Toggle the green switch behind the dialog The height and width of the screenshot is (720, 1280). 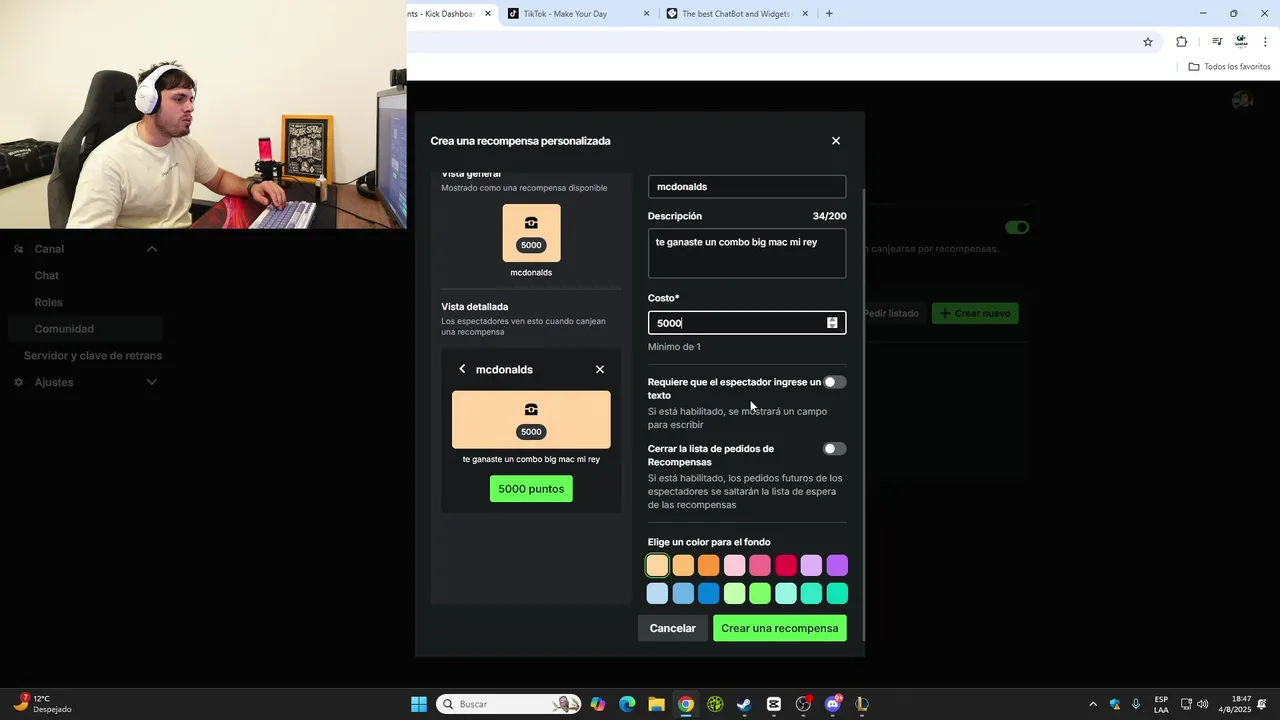click(1017, 227)
